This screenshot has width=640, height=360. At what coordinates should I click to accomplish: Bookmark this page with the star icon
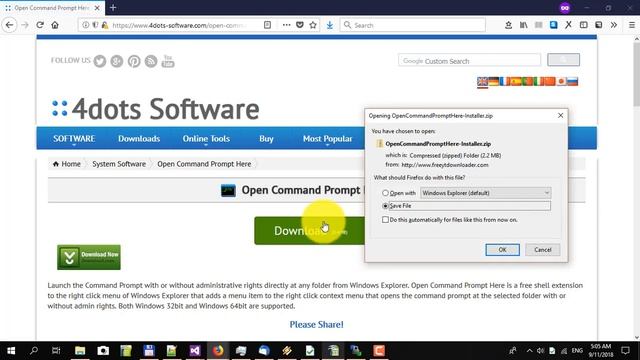313,25
